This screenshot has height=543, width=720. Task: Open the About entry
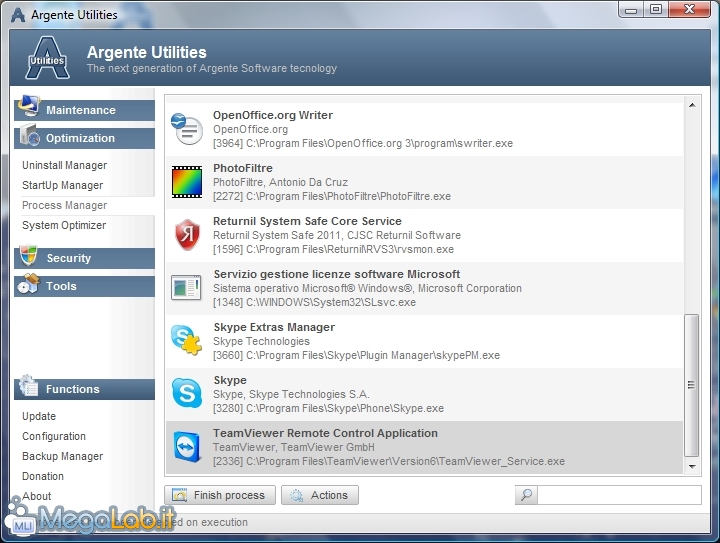point(37,496)
